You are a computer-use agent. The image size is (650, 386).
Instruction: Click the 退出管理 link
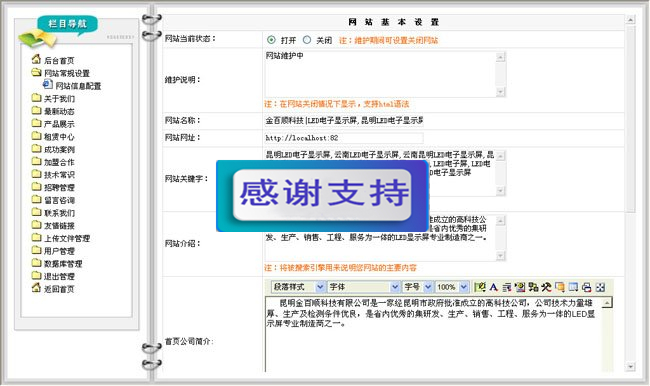[x=59, y=277]
